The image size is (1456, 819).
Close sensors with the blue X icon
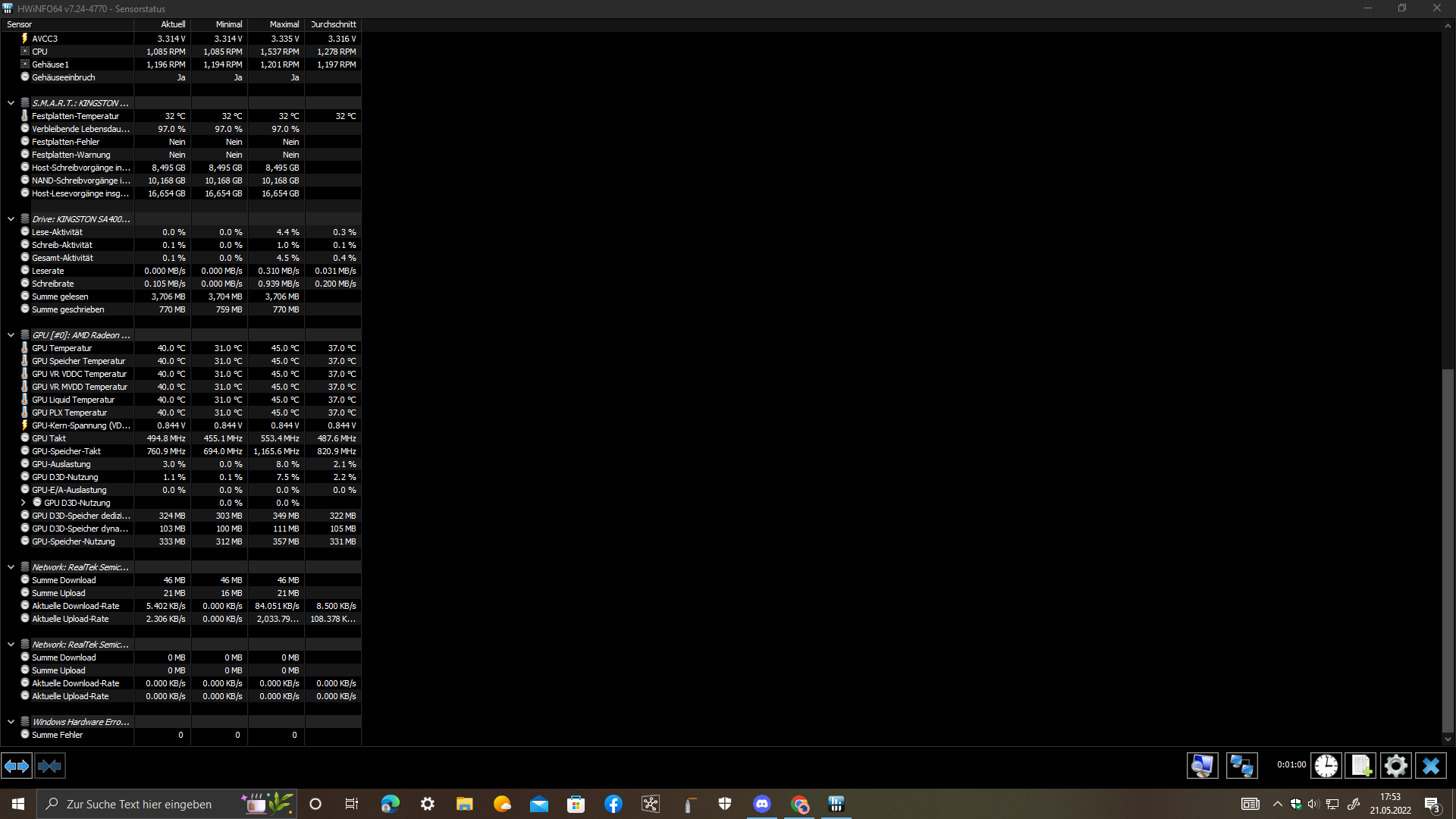pos(1431,766)
